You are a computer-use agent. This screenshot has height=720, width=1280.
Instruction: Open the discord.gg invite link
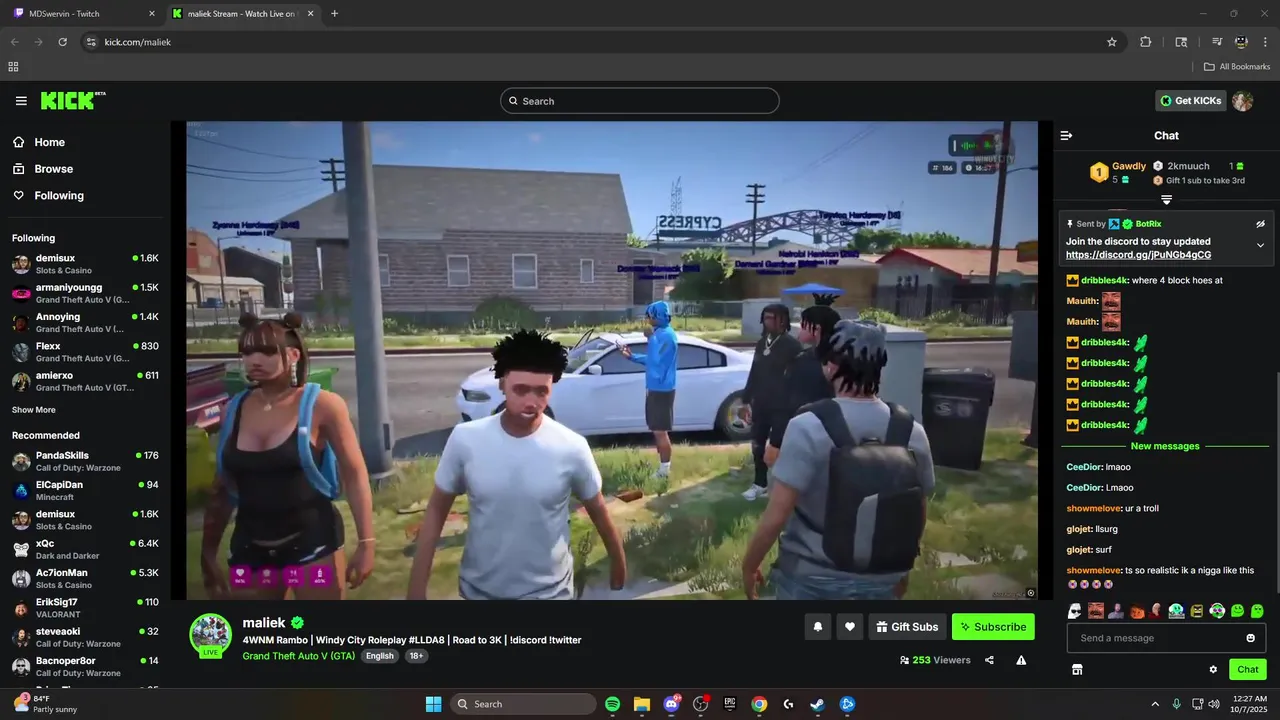click(1138, 255)
